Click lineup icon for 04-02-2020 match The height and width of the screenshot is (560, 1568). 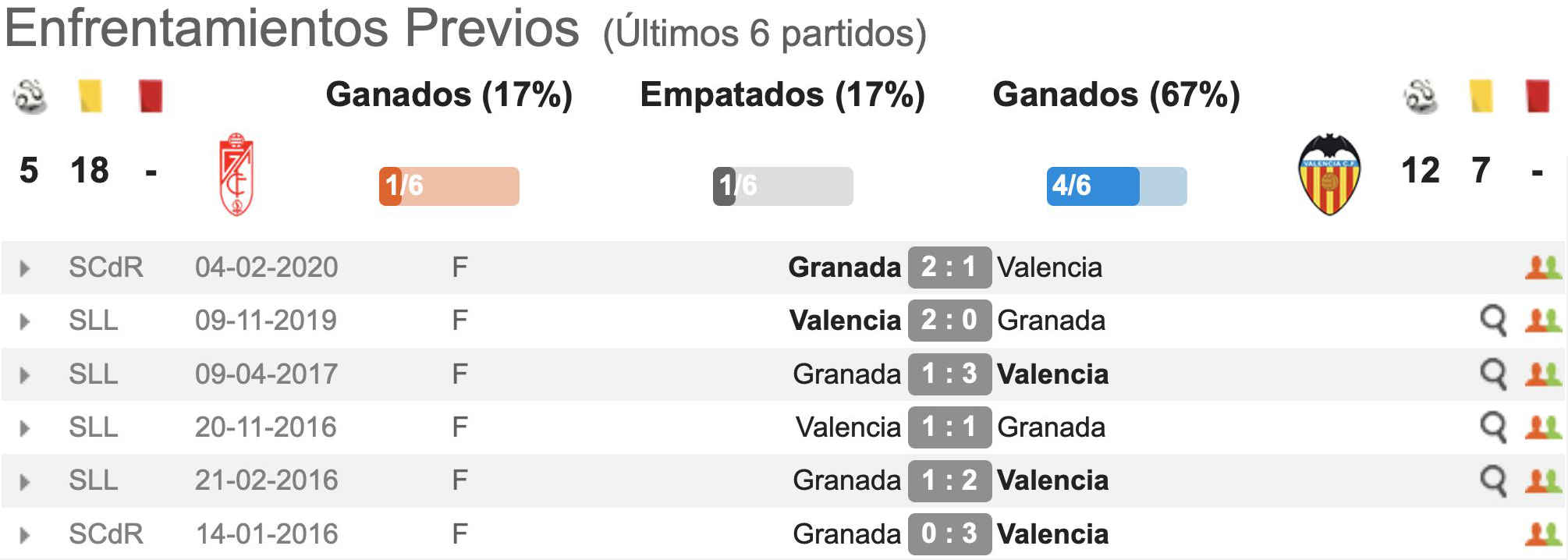click(x=1543, y=268)
